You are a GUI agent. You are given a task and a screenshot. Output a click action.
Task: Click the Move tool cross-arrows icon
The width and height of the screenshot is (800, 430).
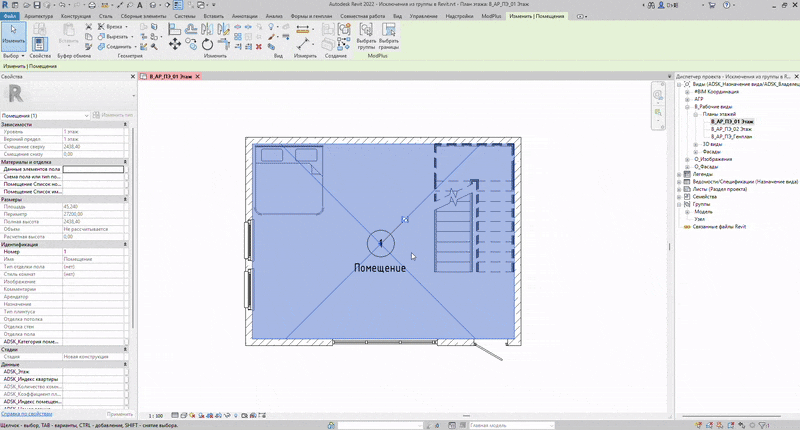[x=175, y=45]
